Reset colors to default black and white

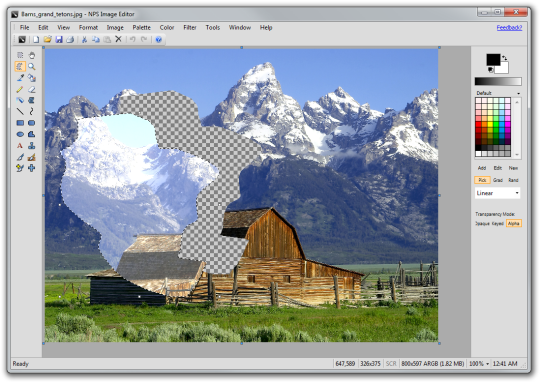click(x=490, y=70)
